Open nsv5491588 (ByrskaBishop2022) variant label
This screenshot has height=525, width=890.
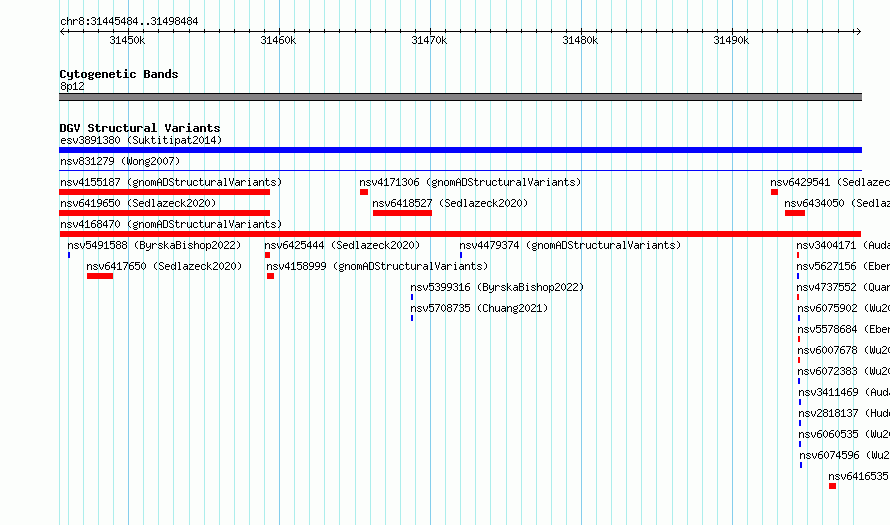click(x=154, y=245)
